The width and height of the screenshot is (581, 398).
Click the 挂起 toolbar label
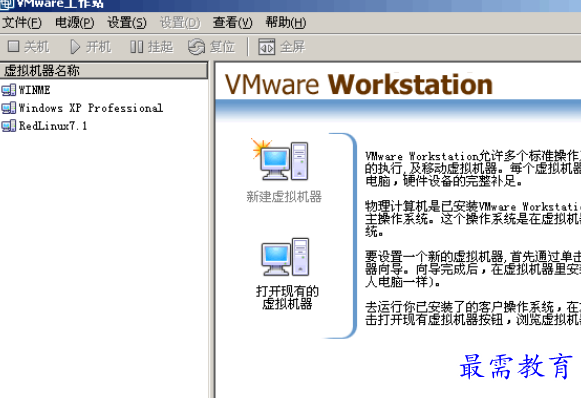160,47
